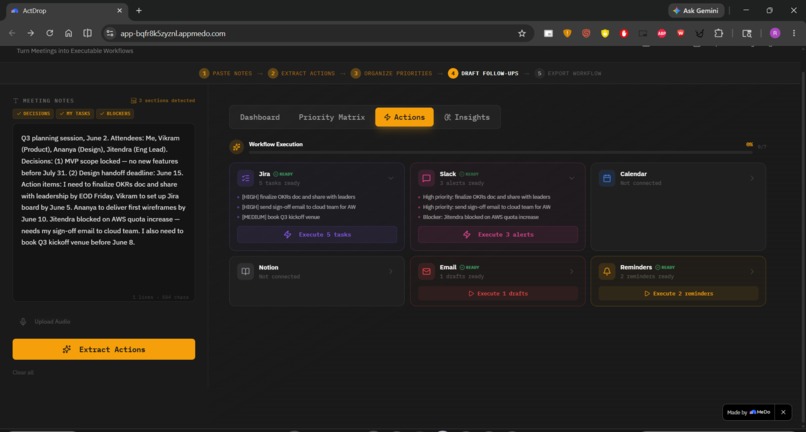Click inside the meeting notes text area

pyautogui.click(x=104, y=212)
